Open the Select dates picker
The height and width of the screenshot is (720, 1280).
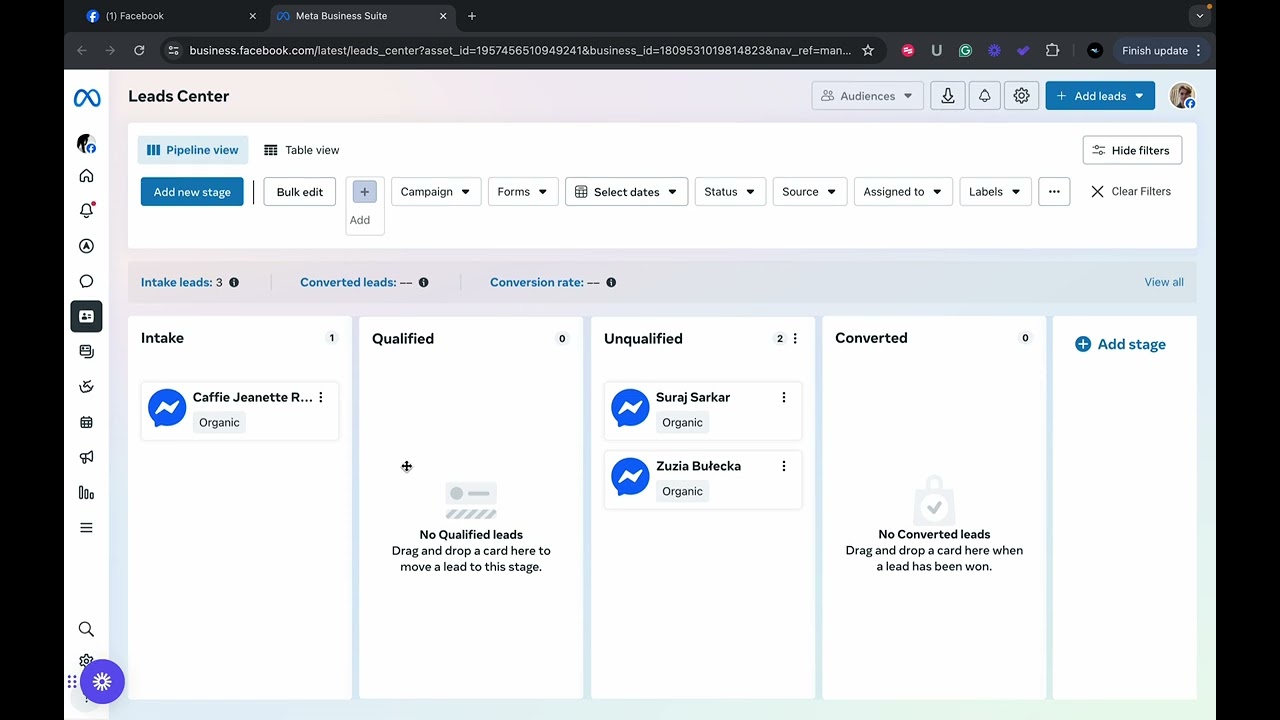(626, 192)
